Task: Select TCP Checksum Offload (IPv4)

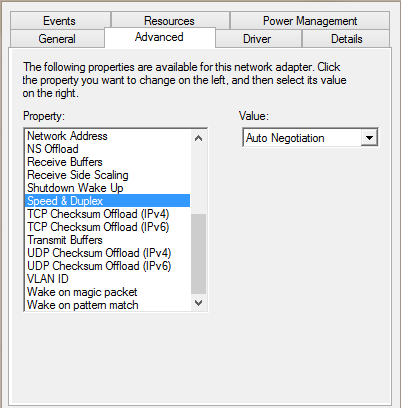Action: pos(108,214)
